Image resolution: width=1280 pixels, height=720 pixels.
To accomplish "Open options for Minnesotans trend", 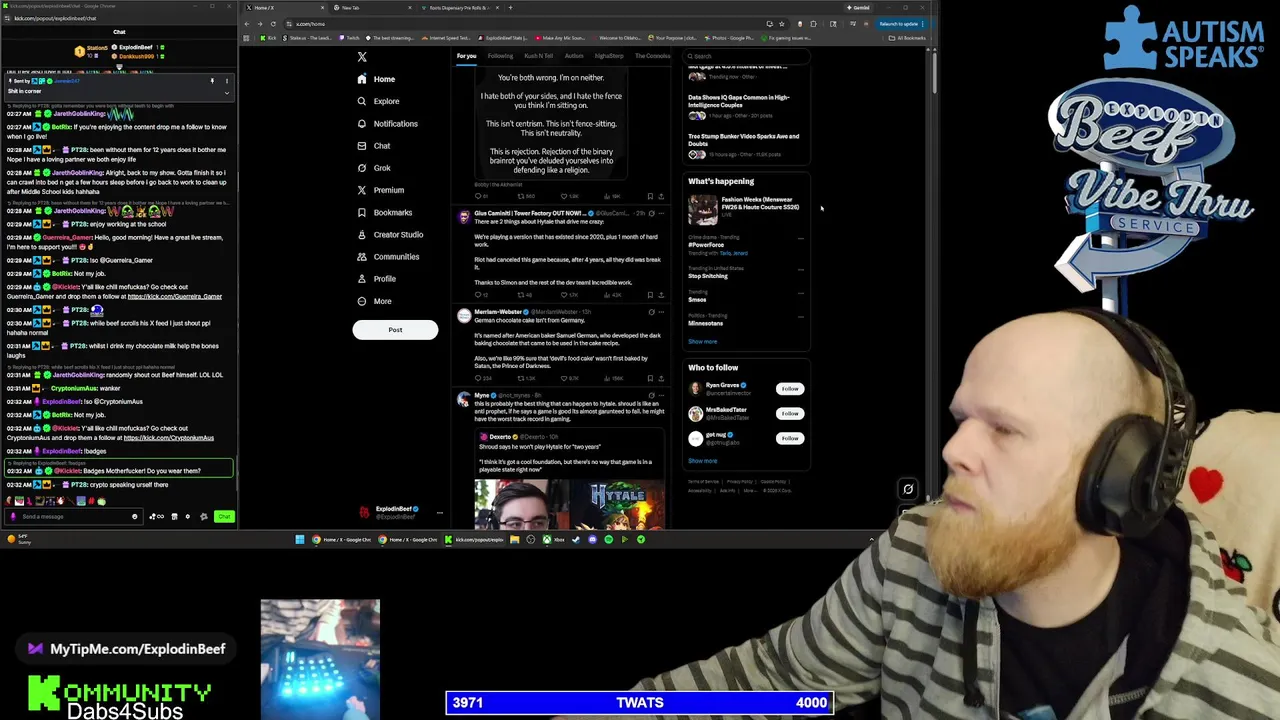I will point(800,316).
